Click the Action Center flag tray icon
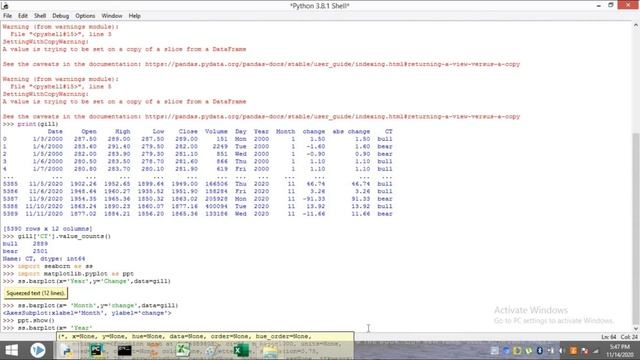 (584, 351)
